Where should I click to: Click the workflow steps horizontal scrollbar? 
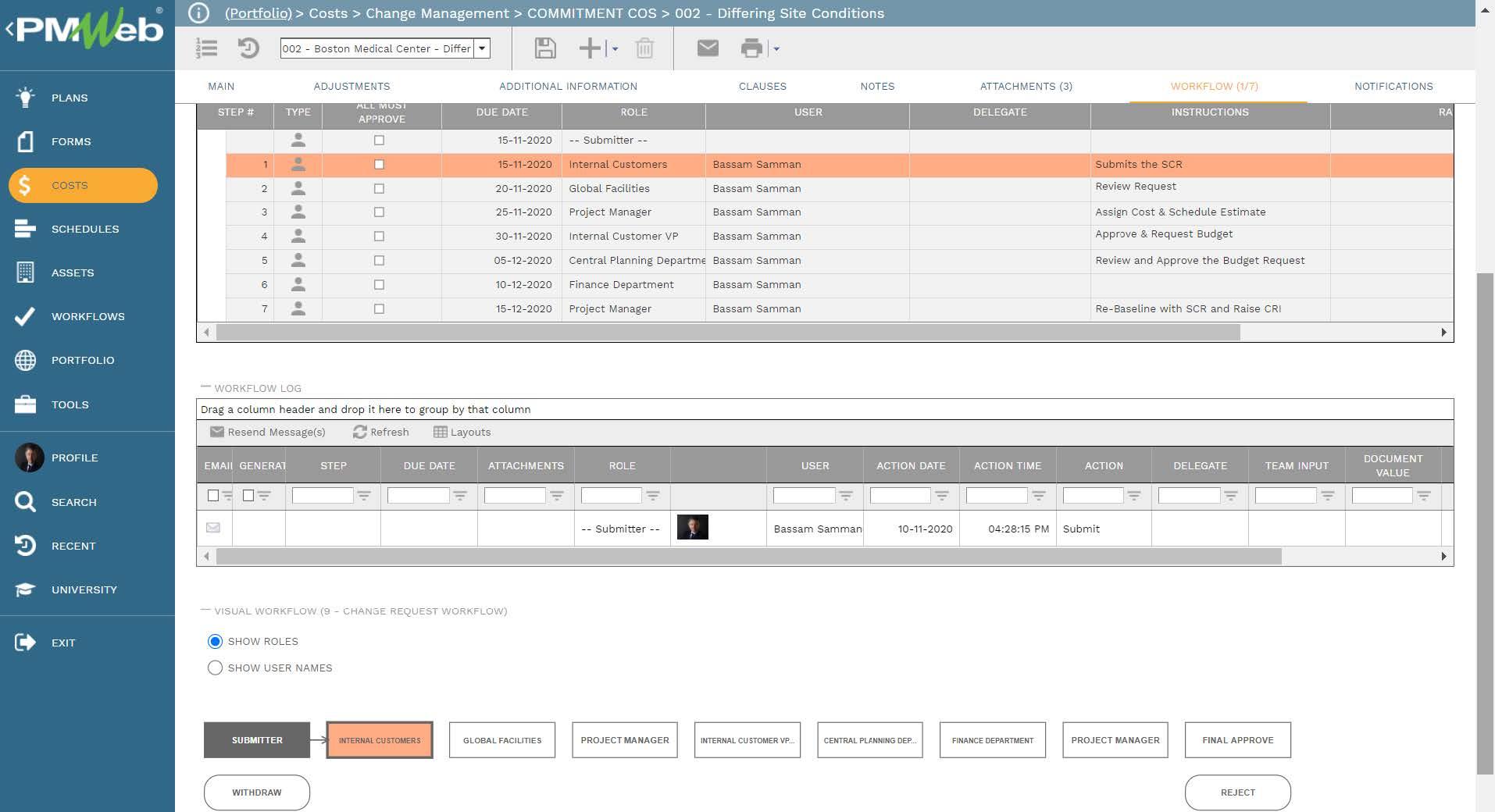pos(728,332)
